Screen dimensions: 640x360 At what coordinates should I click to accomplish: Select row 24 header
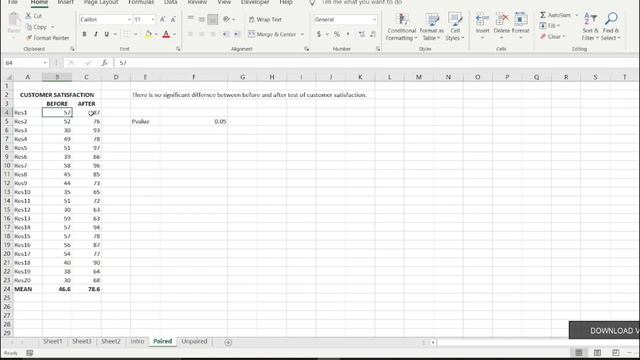click(7, 289)
